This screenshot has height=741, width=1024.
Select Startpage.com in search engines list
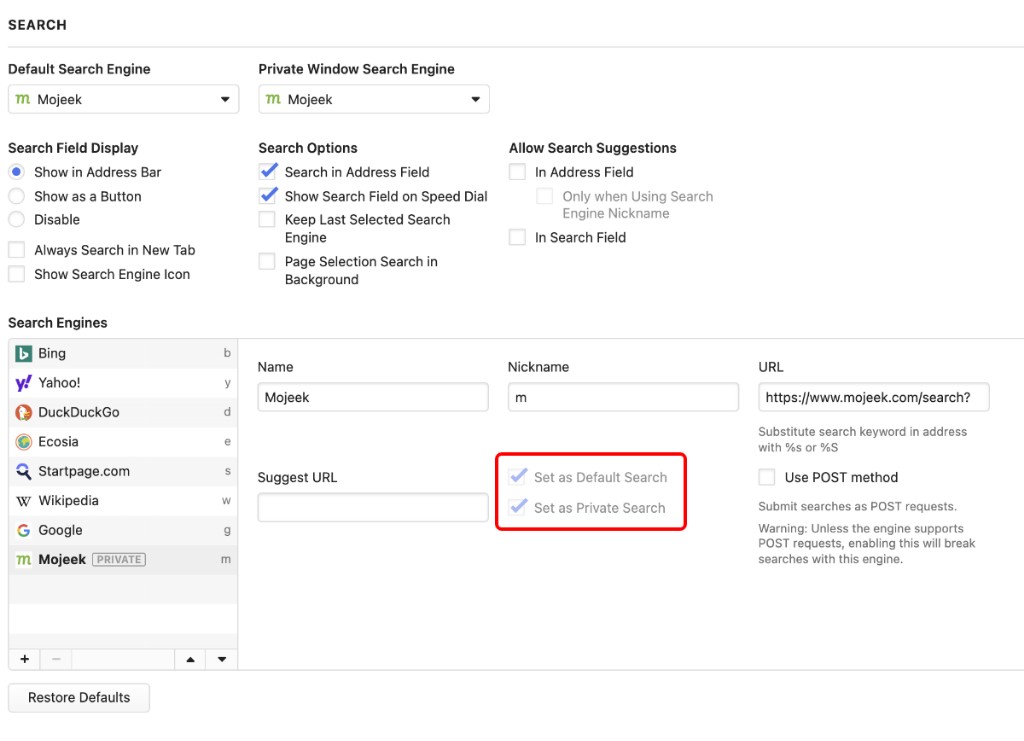[x=123, y=471]
